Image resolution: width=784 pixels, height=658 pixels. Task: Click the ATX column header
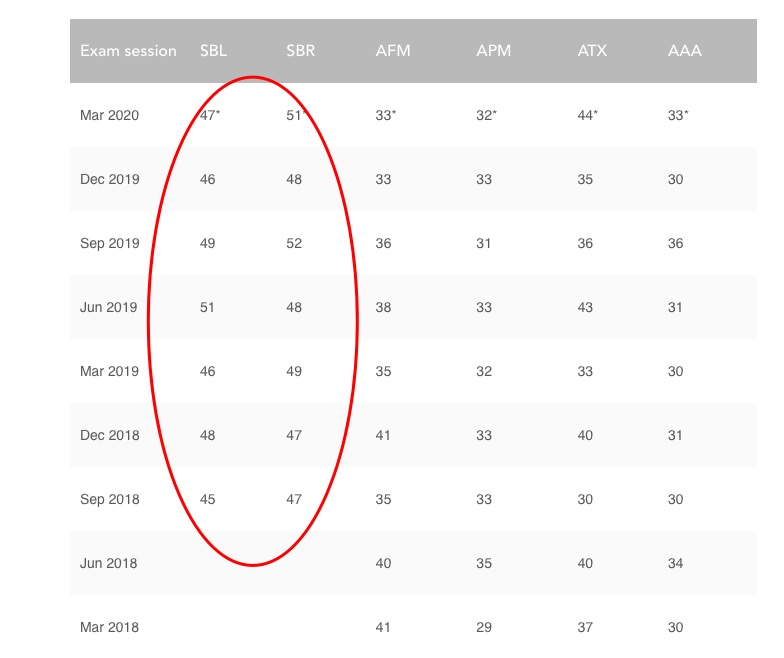click(x=592, y=51)
